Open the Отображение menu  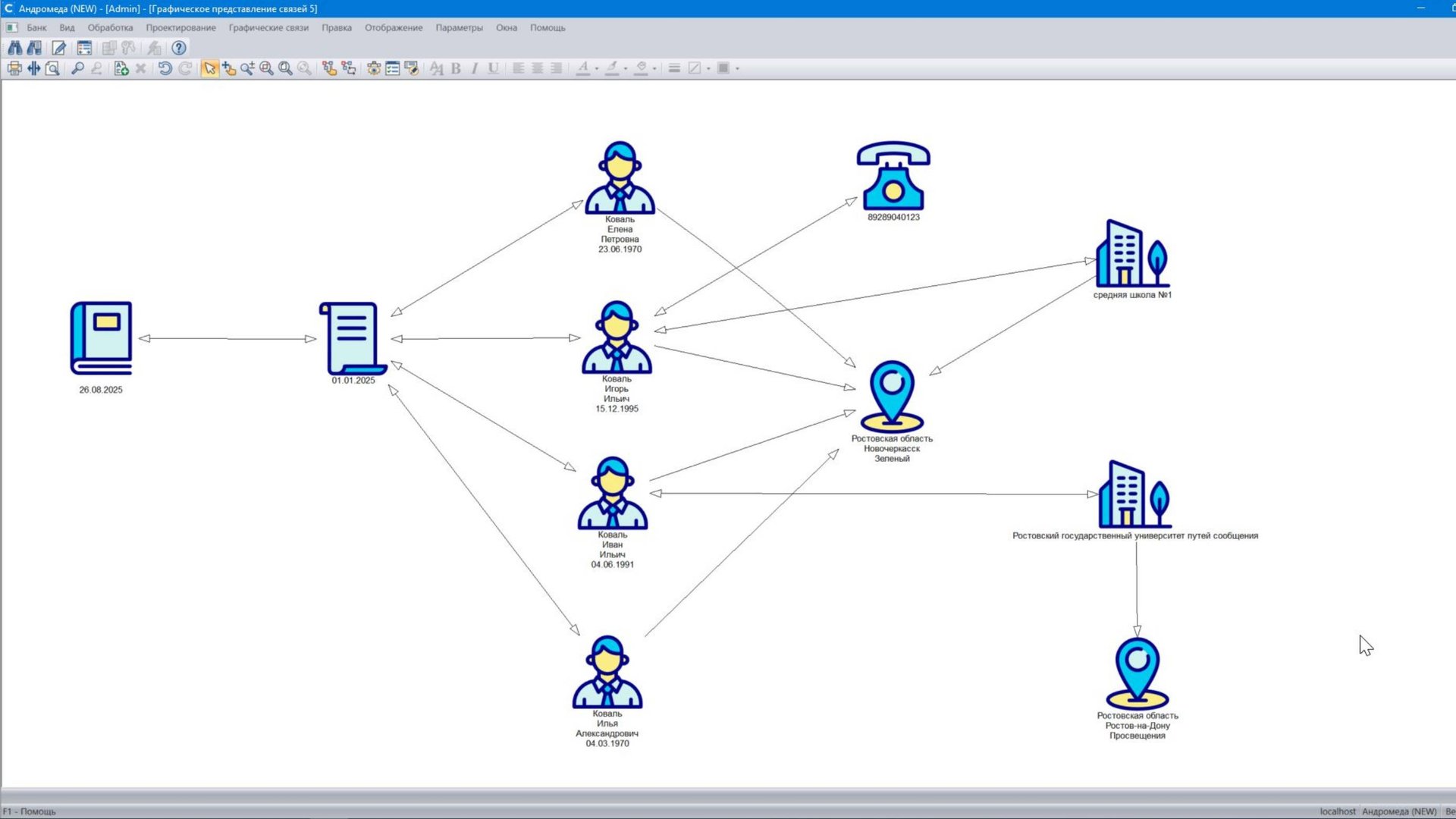coord(394,27)
